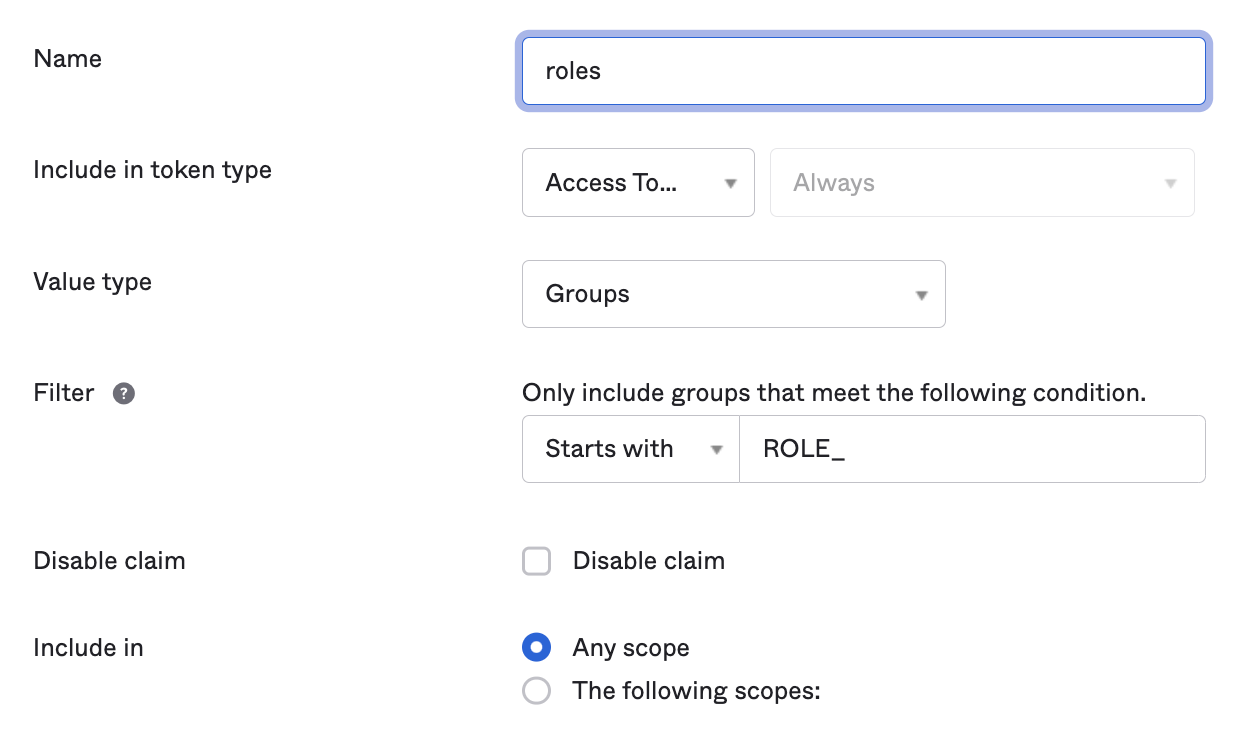
Task: Click the Any scope label text
Action: 631,648
